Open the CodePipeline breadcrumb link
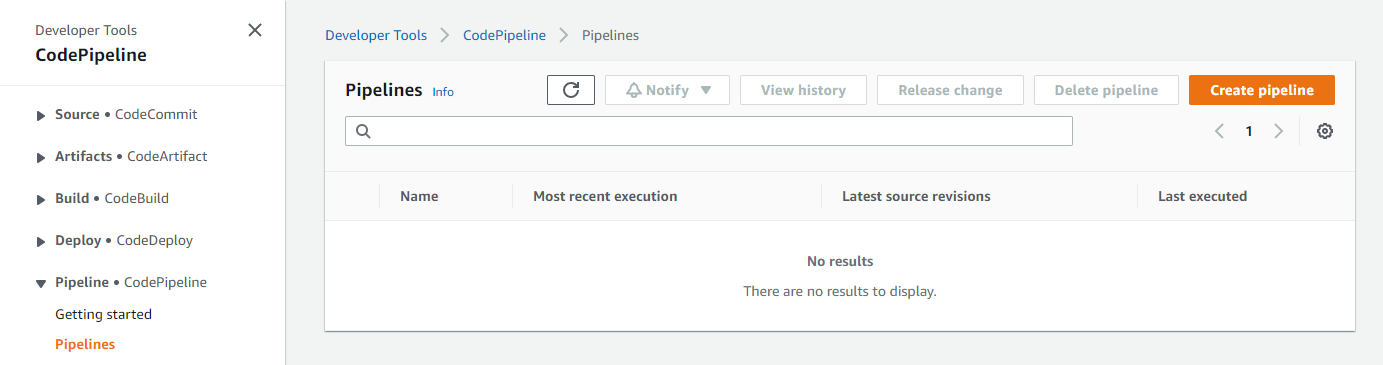The width and height of the screenshot is (1383, 365). pos(504,35)
